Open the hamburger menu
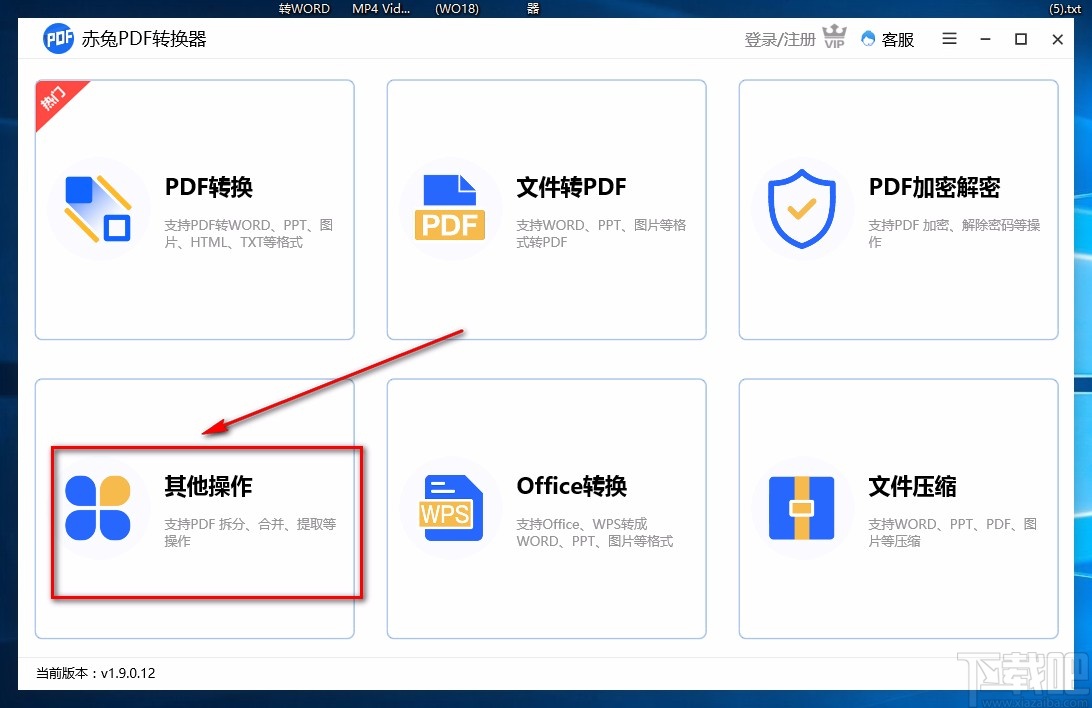The width and height of the screenshot is (1092, 708). coord(948,38)
